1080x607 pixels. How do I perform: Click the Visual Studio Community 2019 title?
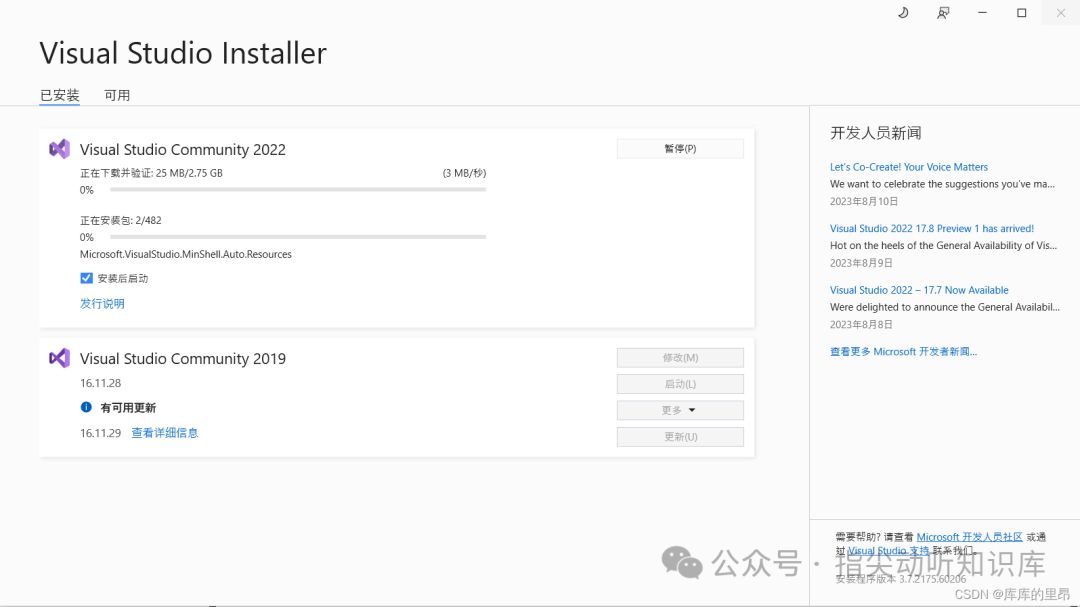183,358
